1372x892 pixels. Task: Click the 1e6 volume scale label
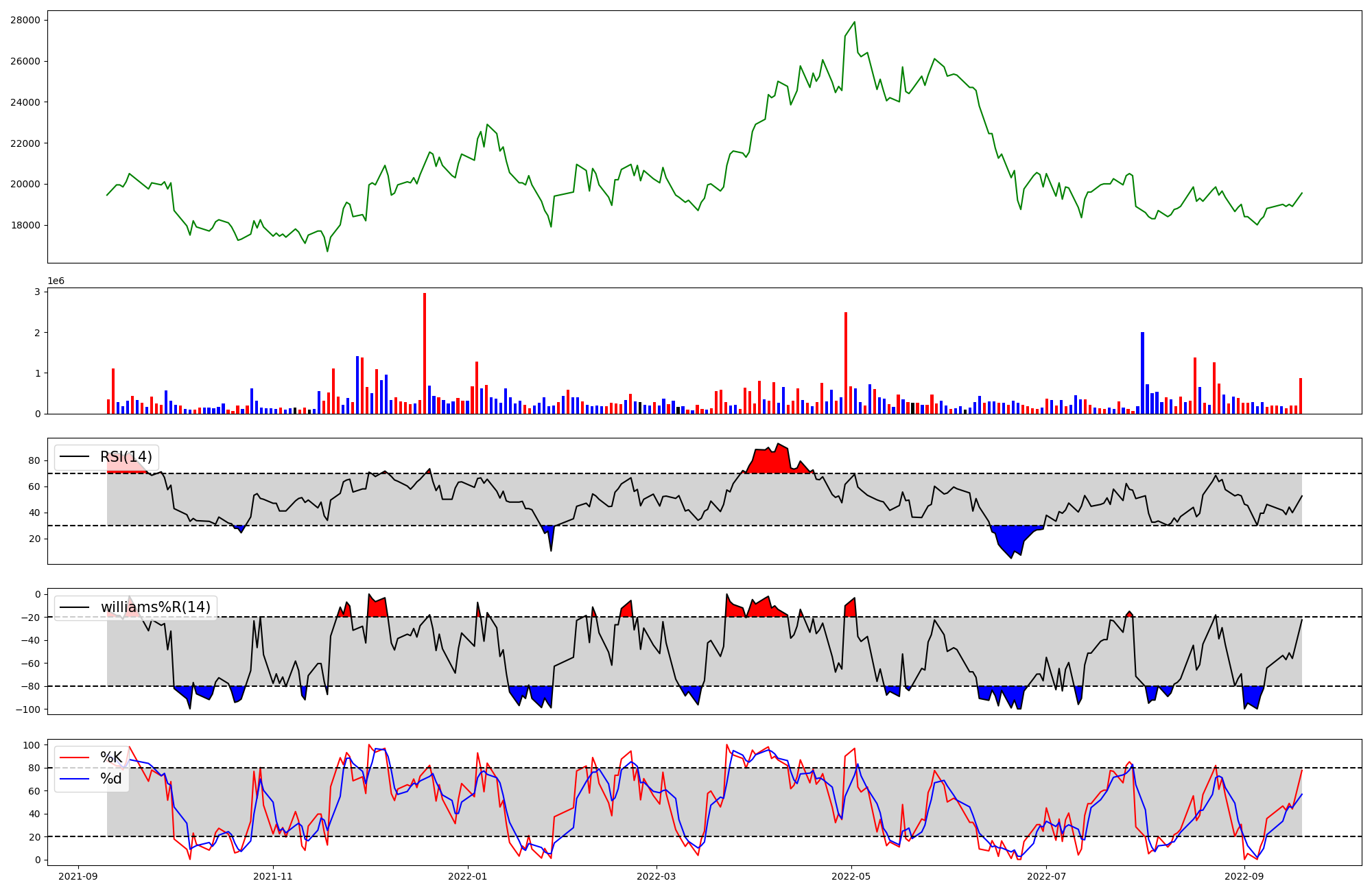[56, 281]
